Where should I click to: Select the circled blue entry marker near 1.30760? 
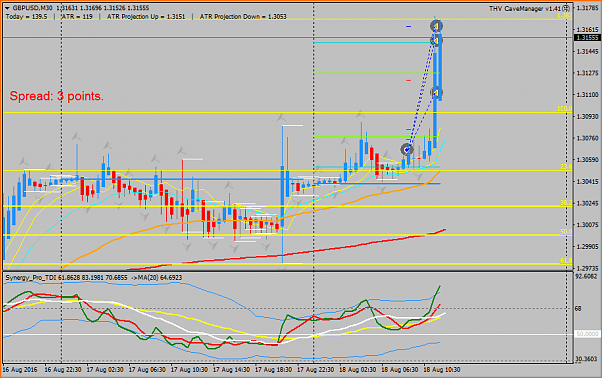pyautogui.click(x=407, y=149)
